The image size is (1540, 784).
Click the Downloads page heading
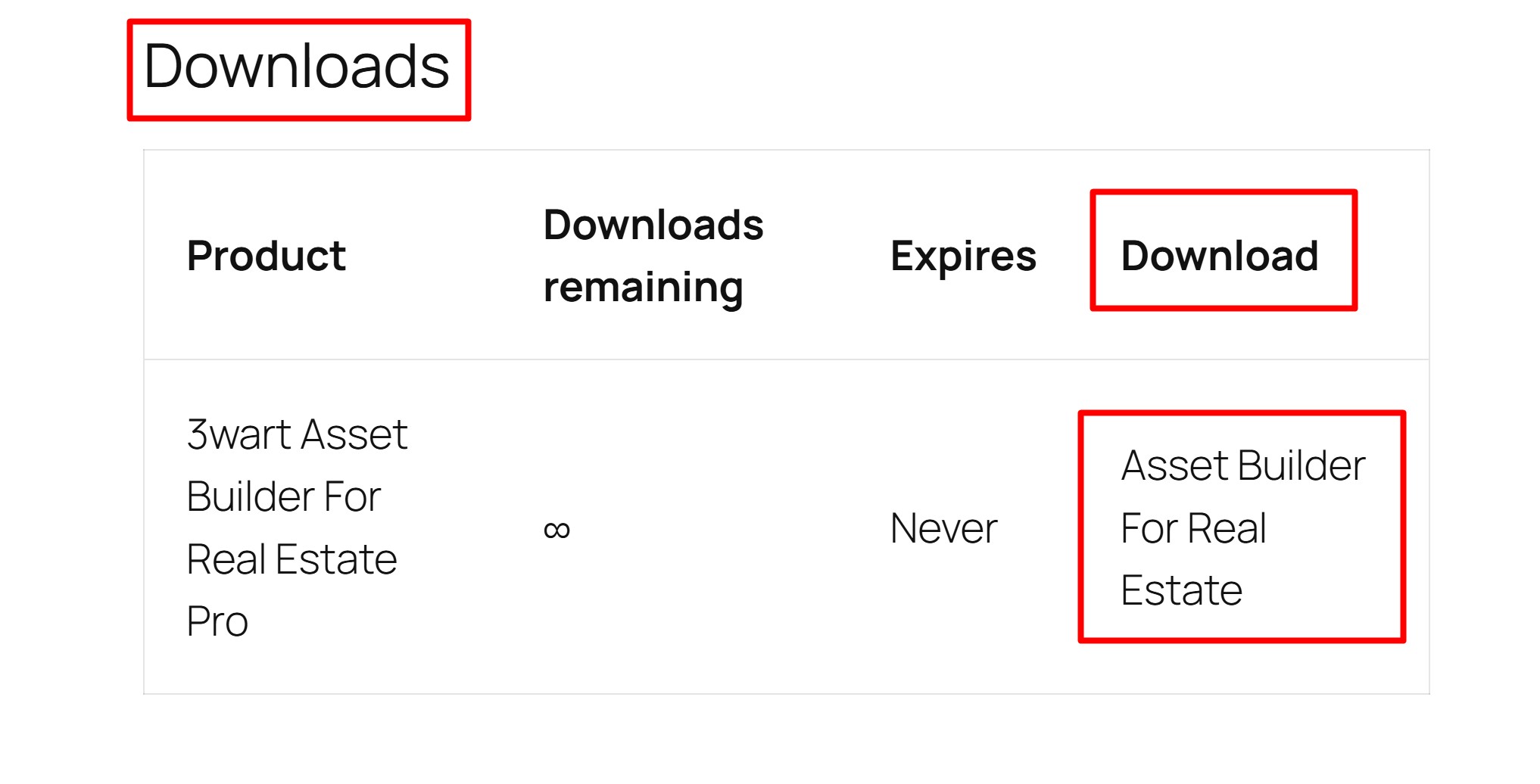pos(300,67)
